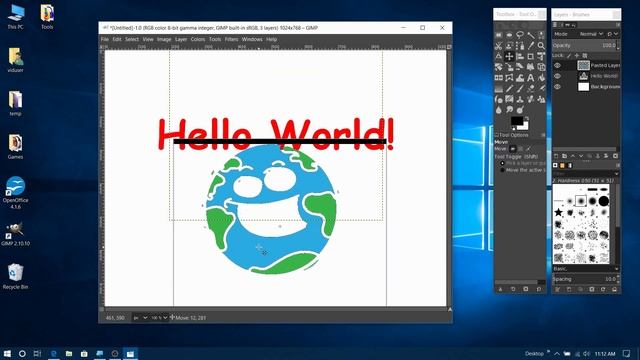Select the Move tool in the Toolbox

coord(509,56)
